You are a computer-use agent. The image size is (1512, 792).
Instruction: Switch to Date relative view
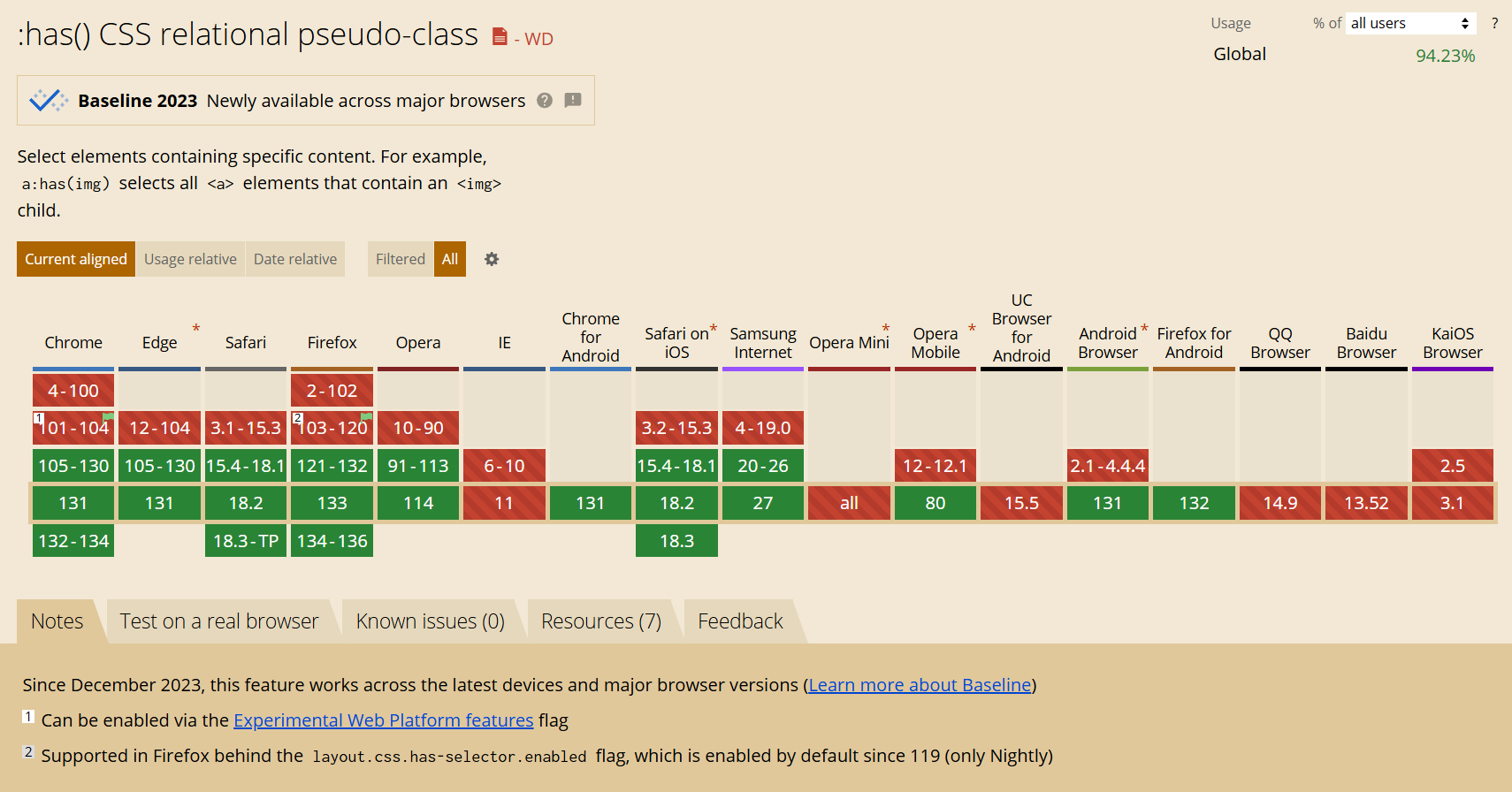pyautogui.click(x=294, y=259)
